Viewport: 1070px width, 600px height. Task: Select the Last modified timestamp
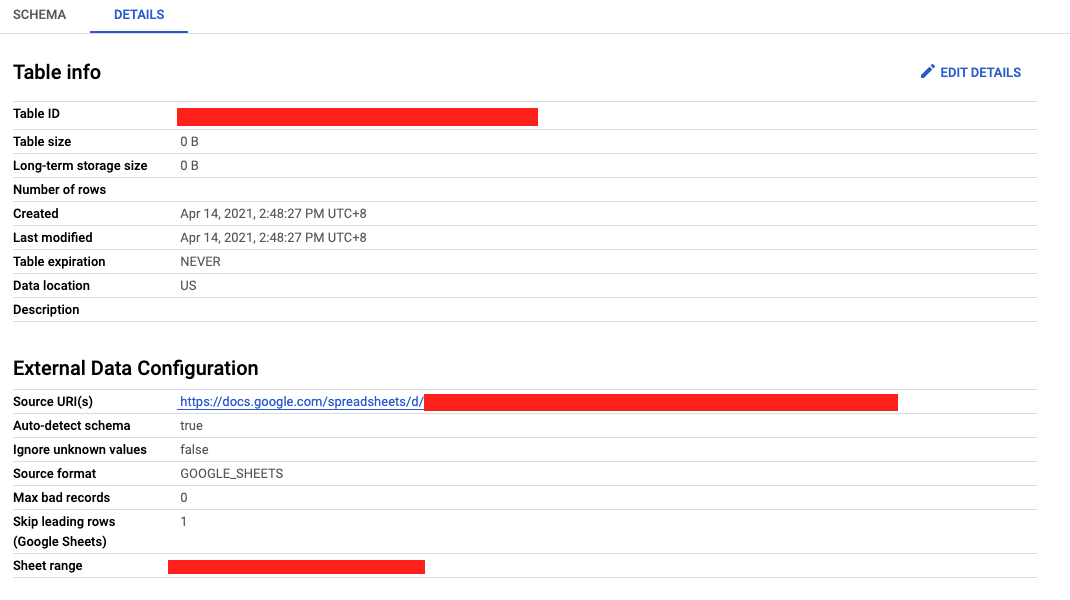(273, 237)
